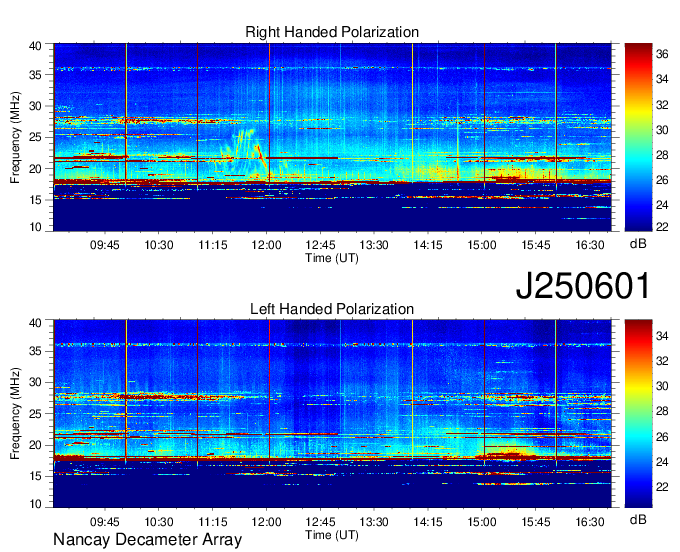Viewport: 680px width, 552px height.
Task: Click the 36 dB label on the top colorbar
Action: coord(662,54)
